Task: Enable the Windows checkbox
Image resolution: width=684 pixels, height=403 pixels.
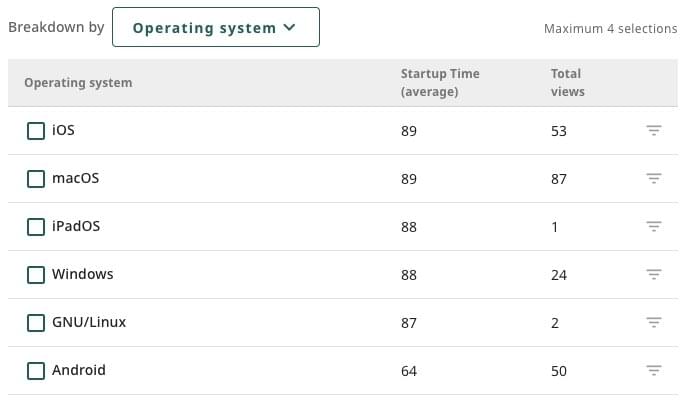Action: point(36,275)
